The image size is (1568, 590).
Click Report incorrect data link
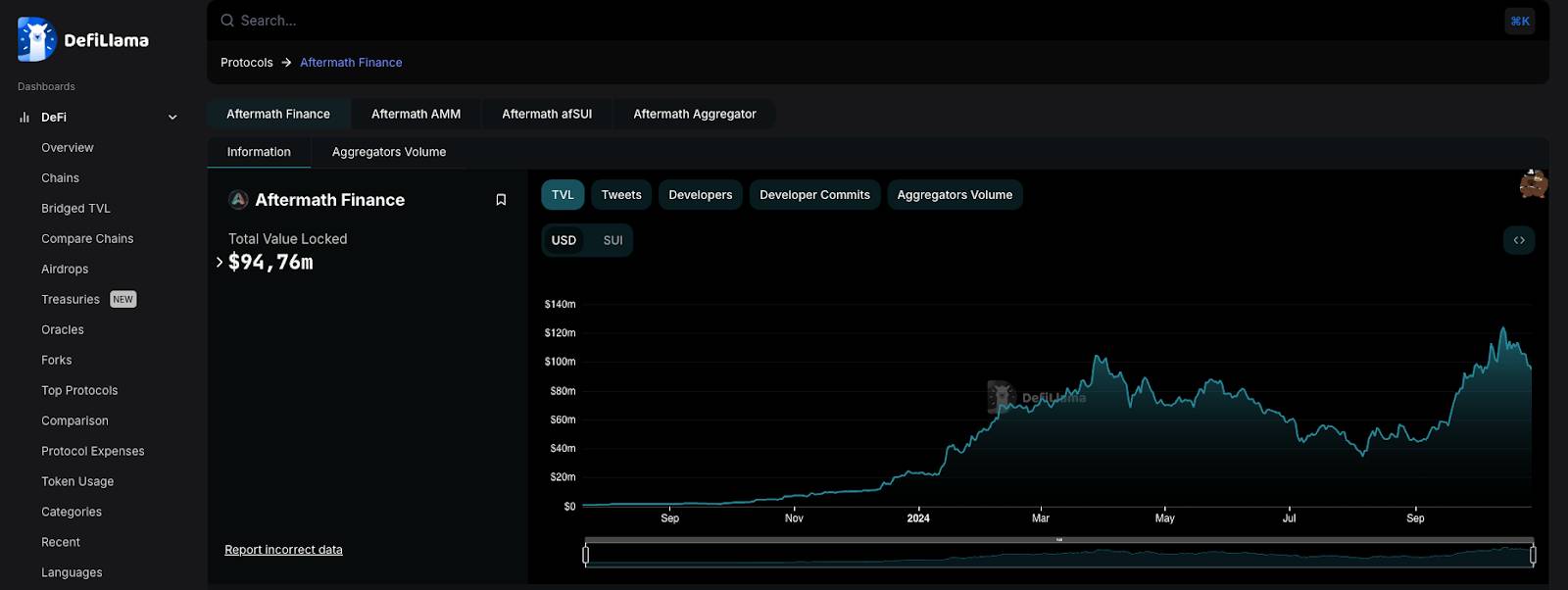click(x=283, y=550)
